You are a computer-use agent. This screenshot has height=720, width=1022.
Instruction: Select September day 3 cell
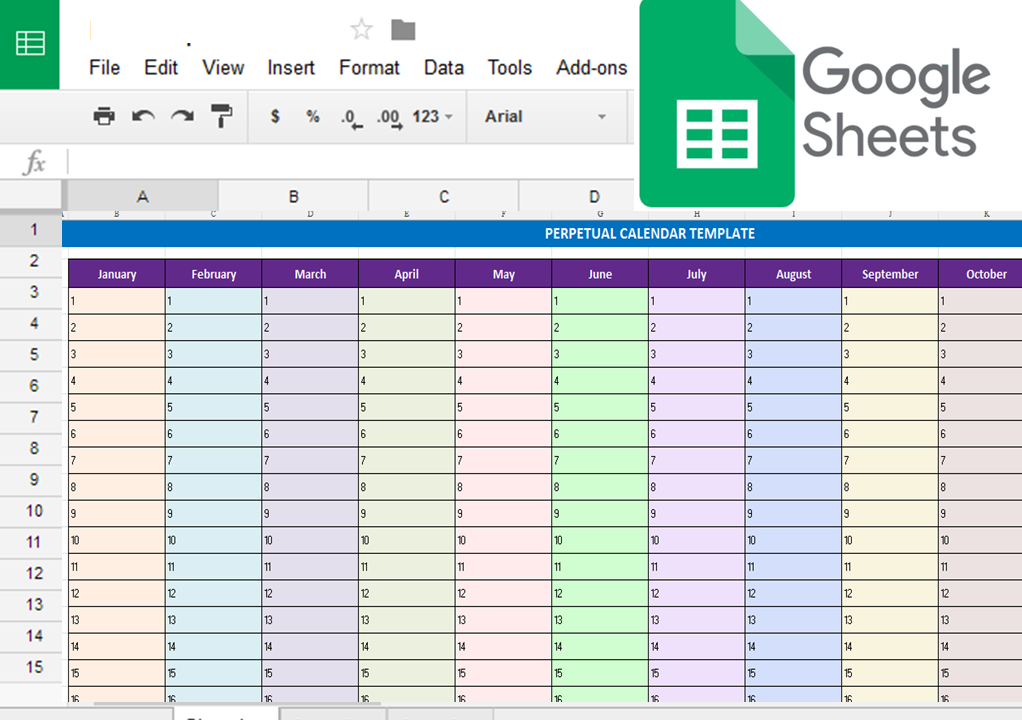click(x=890, y=354)
